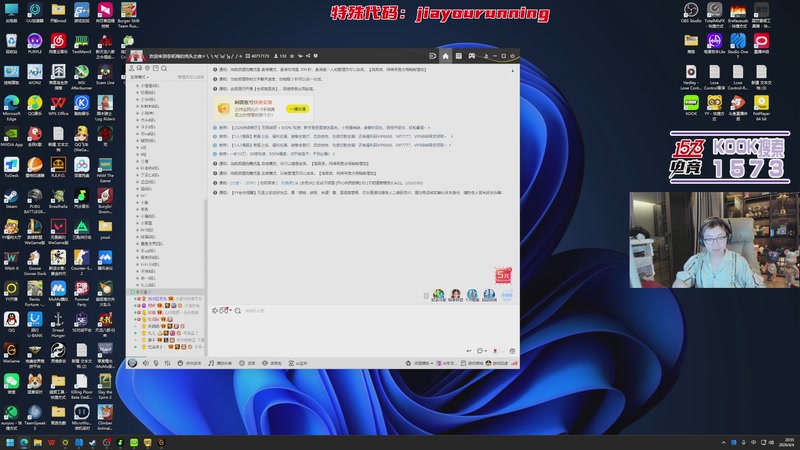Open the gamepad games icon in YY title bar

[472, 56]
